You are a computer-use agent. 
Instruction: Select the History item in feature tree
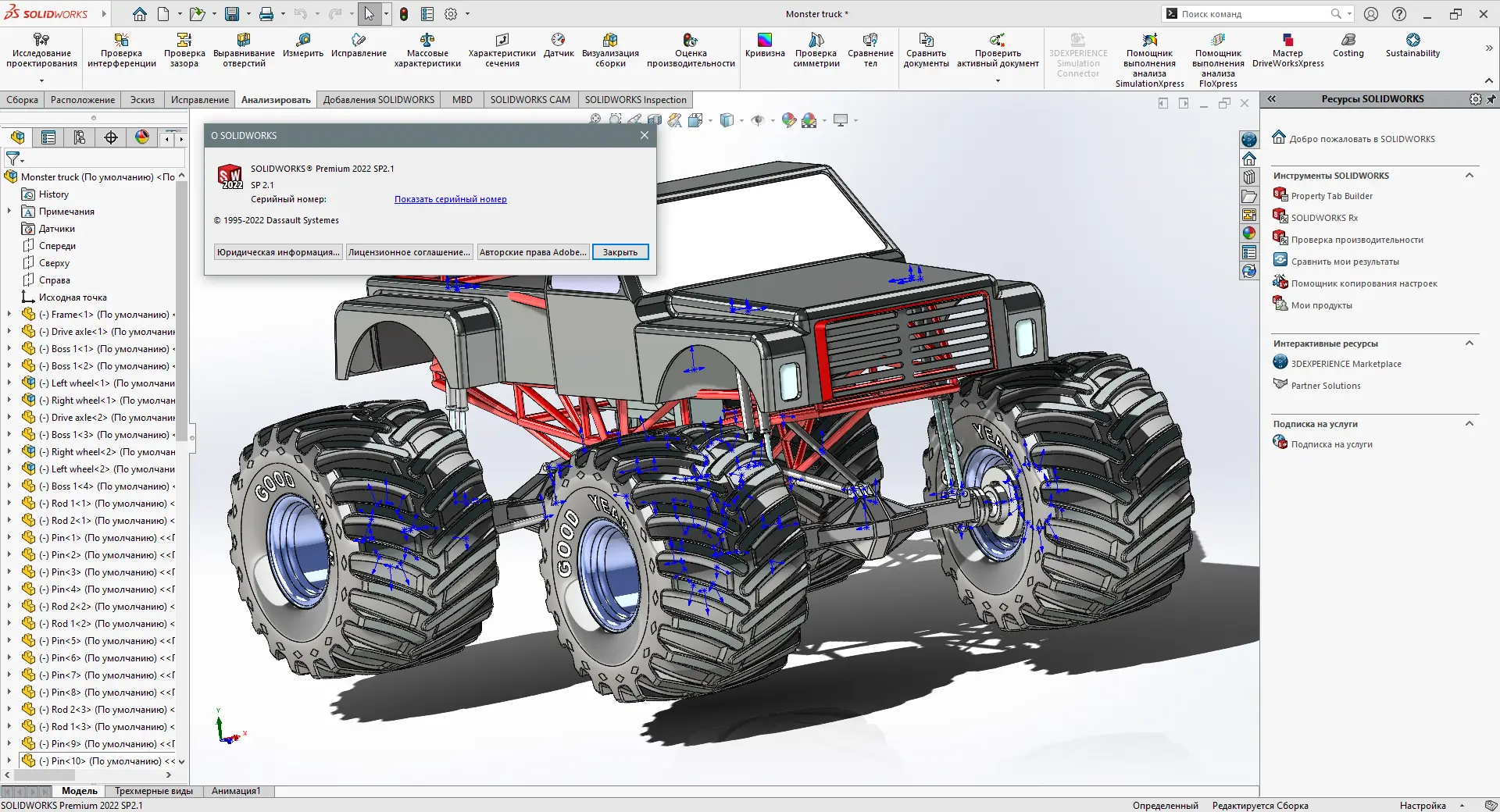53,194
